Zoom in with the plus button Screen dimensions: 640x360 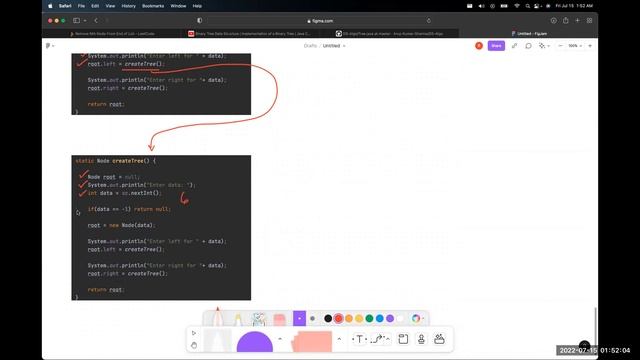(x=590, y=46)
